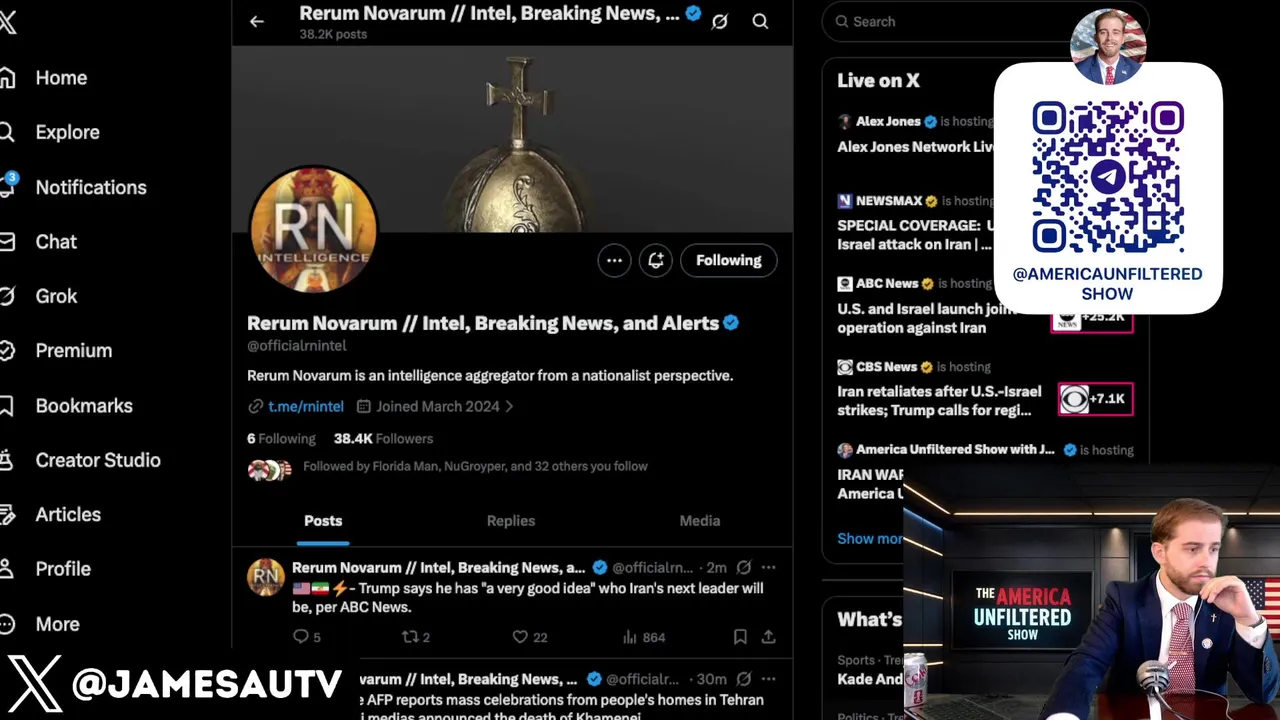Click Grok icon in profile header
This screenshot has height=720, width=1280.
[719, 21]
